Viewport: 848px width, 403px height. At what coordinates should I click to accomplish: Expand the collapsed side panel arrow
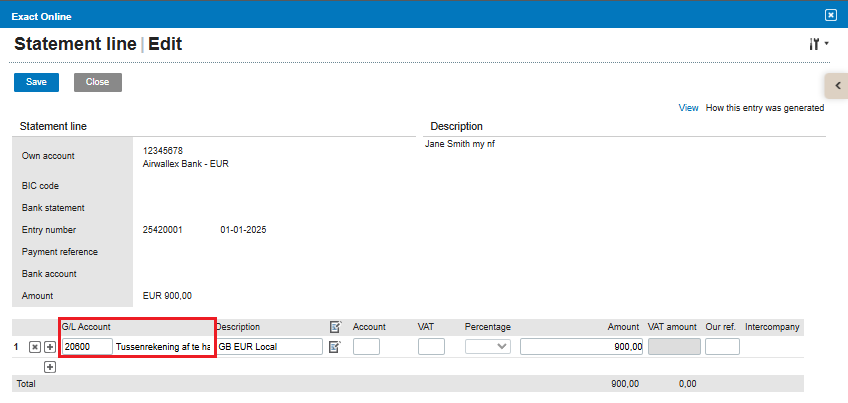(x=837, y=85)
